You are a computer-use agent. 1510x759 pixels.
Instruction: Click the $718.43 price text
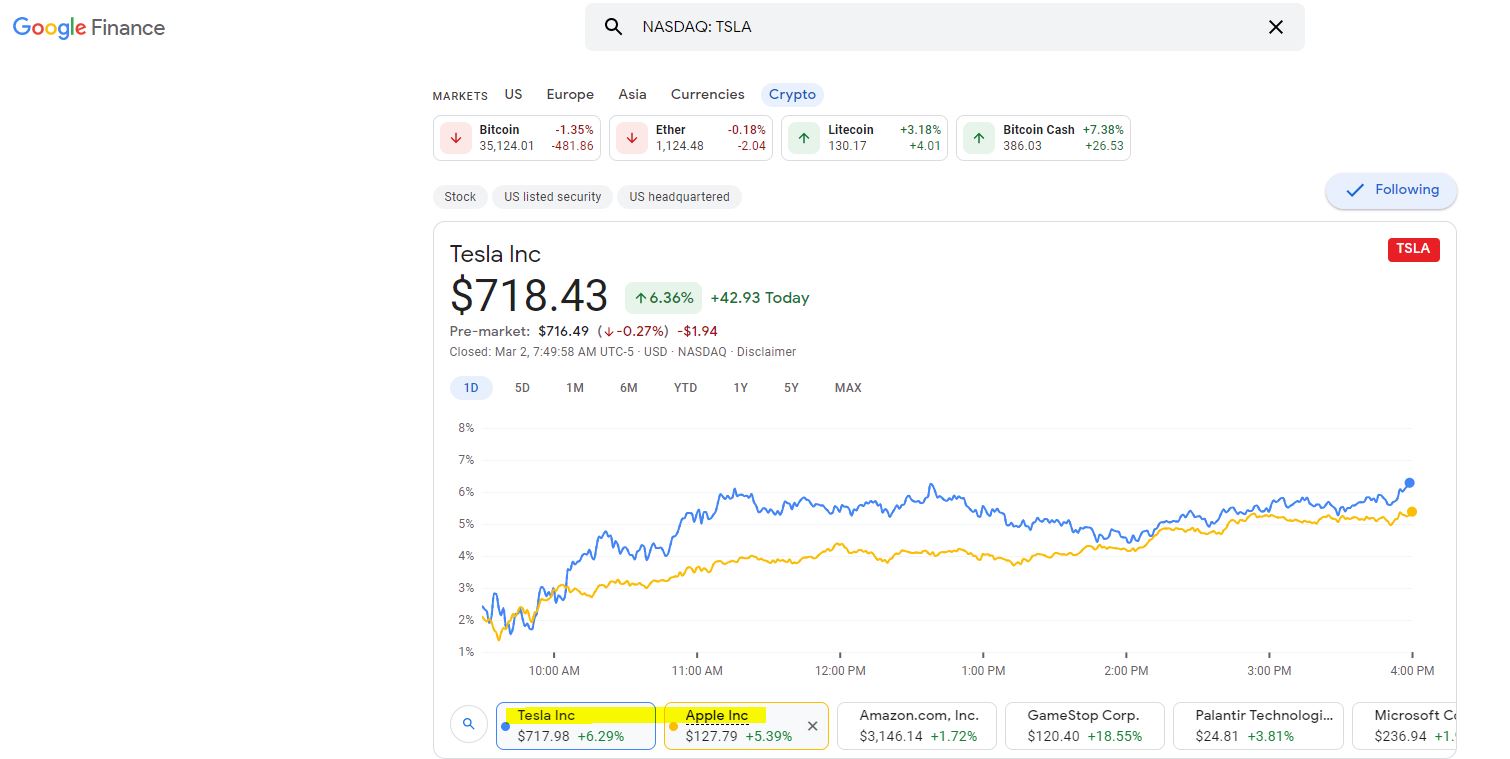(x=529, y=296)
